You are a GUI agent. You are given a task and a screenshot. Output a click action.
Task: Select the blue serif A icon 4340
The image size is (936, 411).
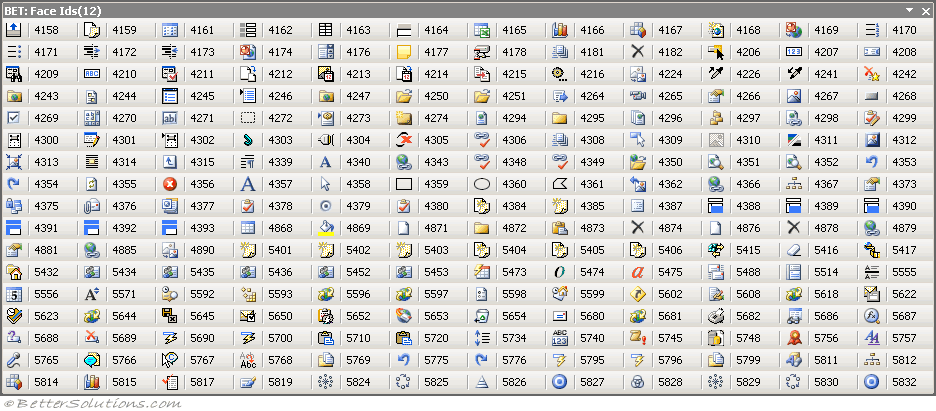tap(325, 162)
